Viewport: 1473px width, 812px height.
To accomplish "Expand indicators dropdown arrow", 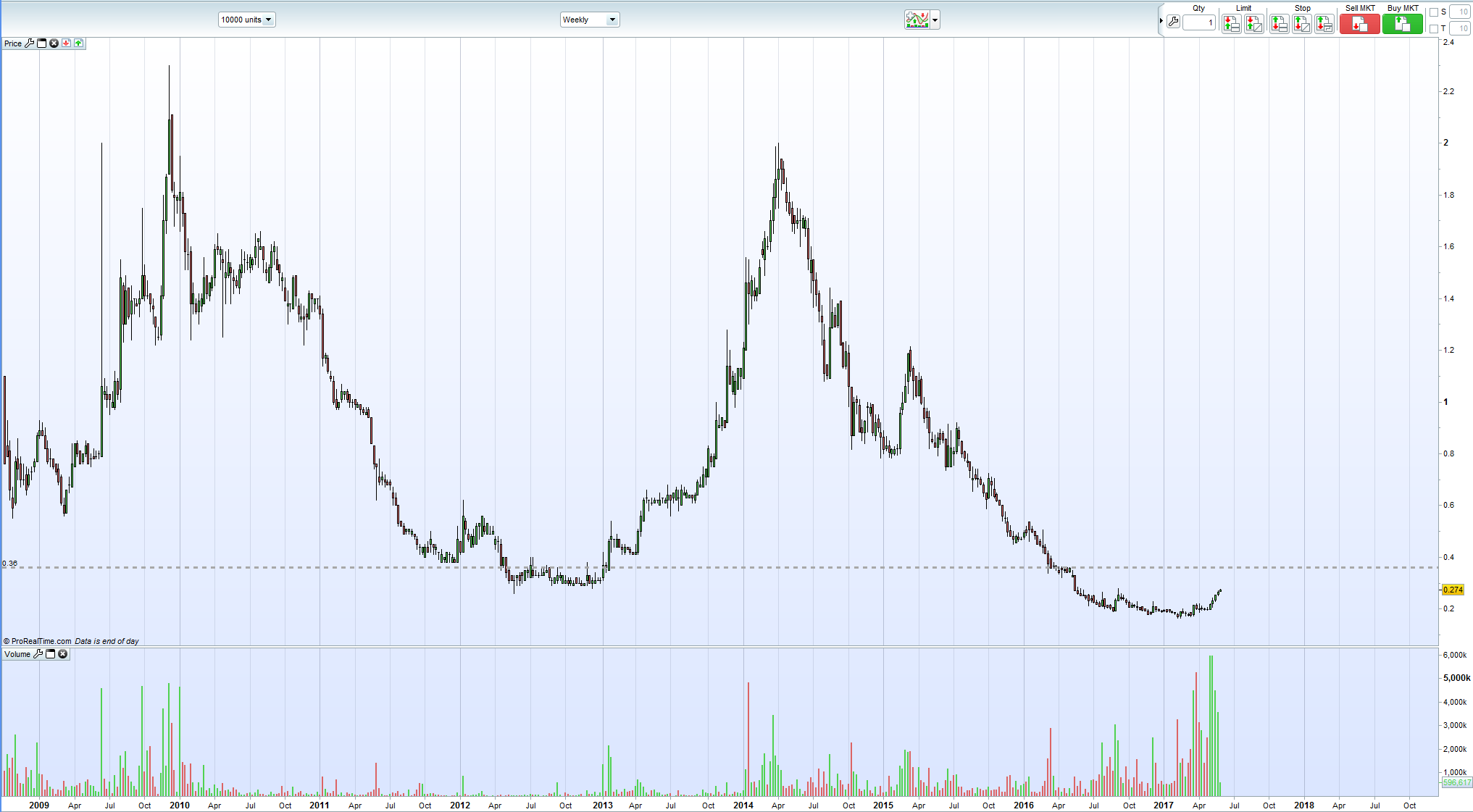I will (935, 20).
